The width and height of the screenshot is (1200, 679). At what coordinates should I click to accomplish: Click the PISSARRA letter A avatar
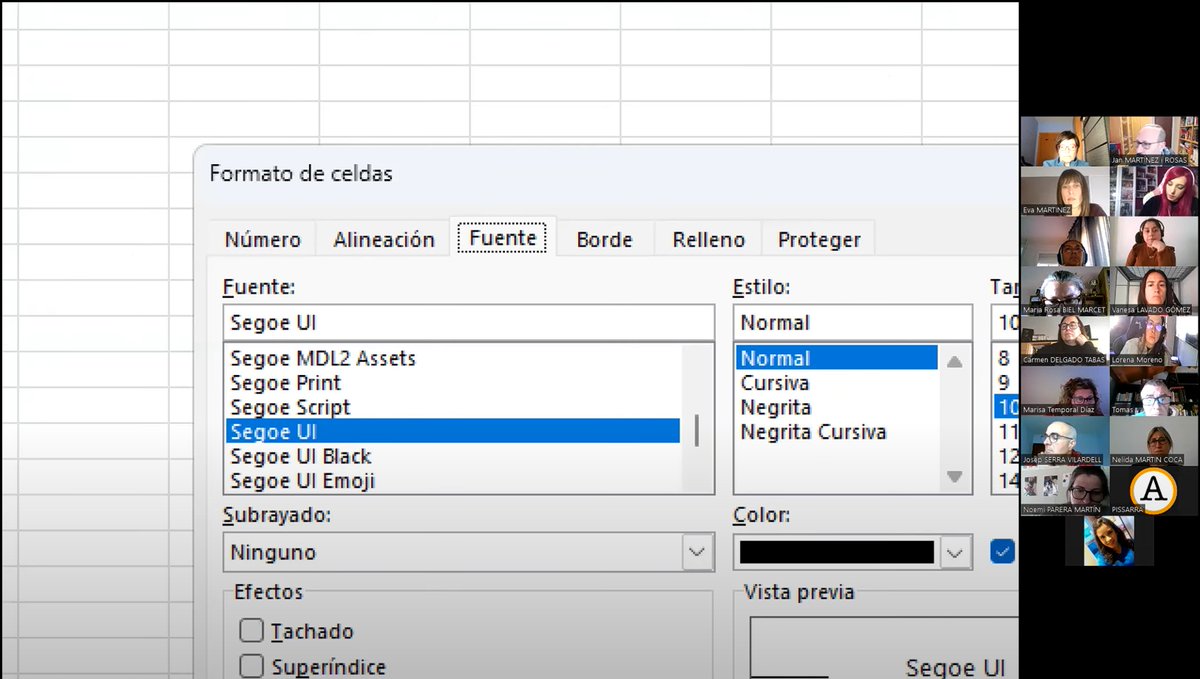pos(1153,491)
